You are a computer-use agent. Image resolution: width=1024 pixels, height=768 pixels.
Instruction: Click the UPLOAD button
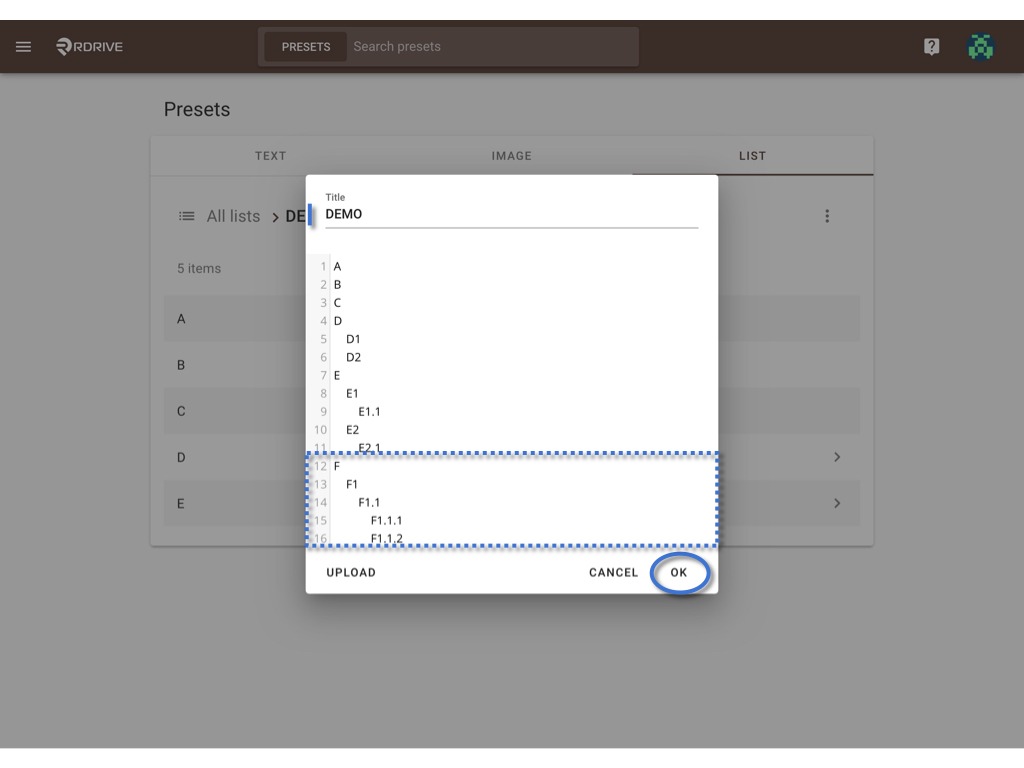(x=351, y=573)
